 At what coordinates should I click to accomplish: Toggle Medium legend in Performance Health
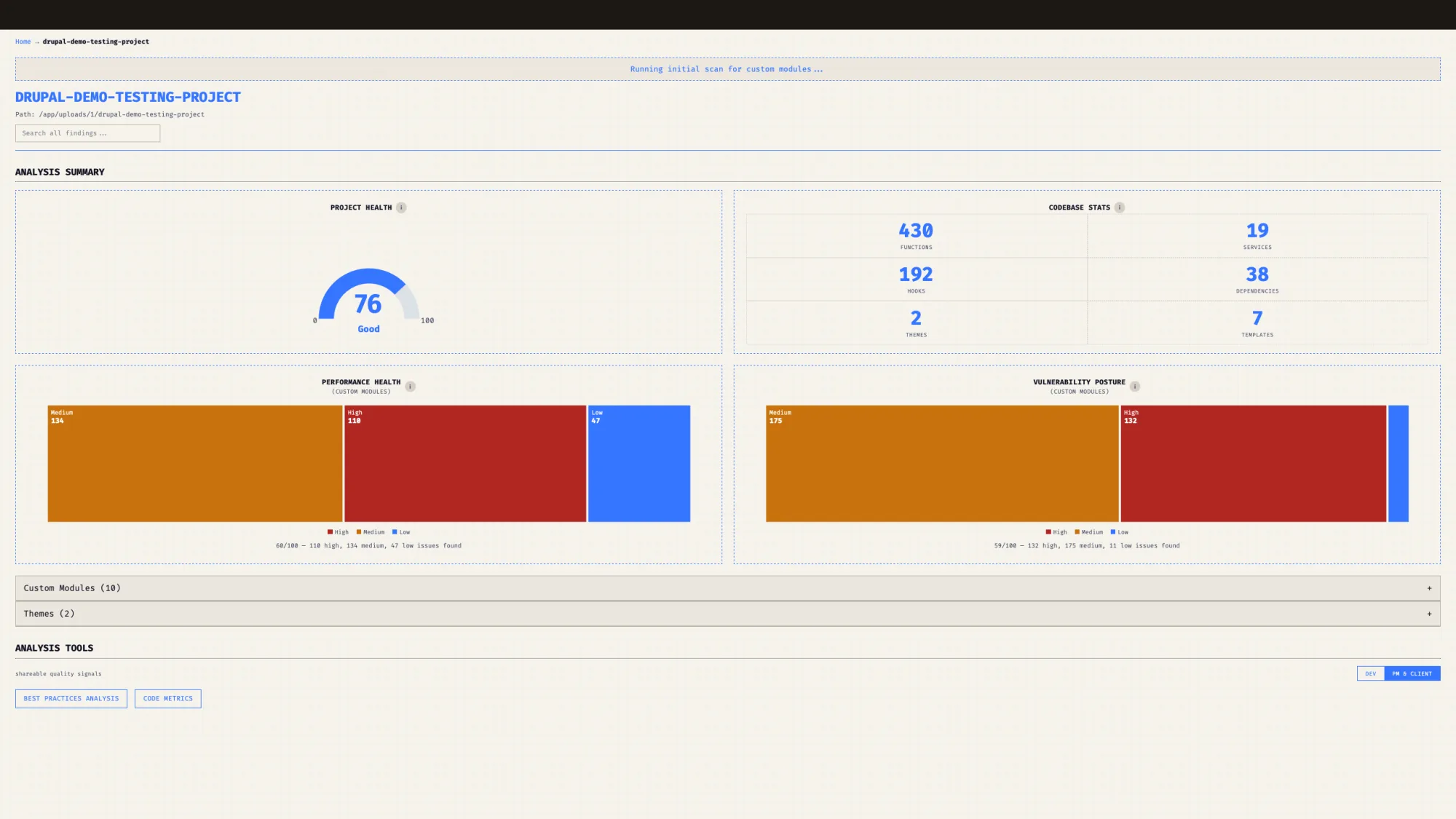pos(371,532)
